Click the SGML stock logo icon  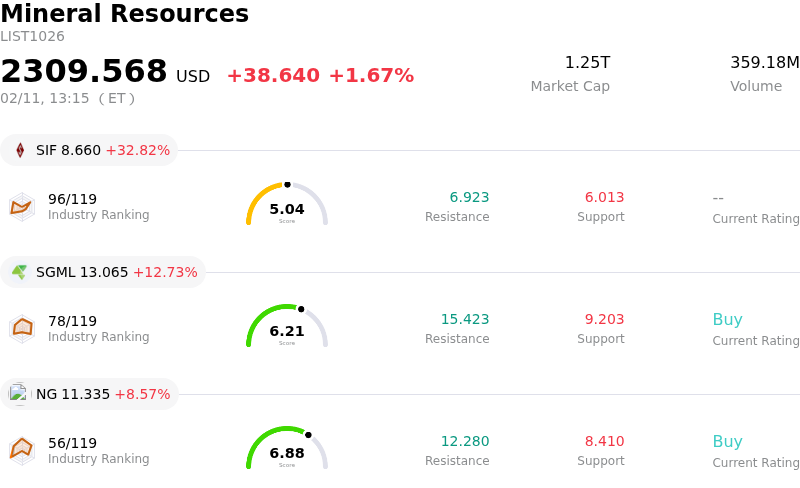pos(20,272)
